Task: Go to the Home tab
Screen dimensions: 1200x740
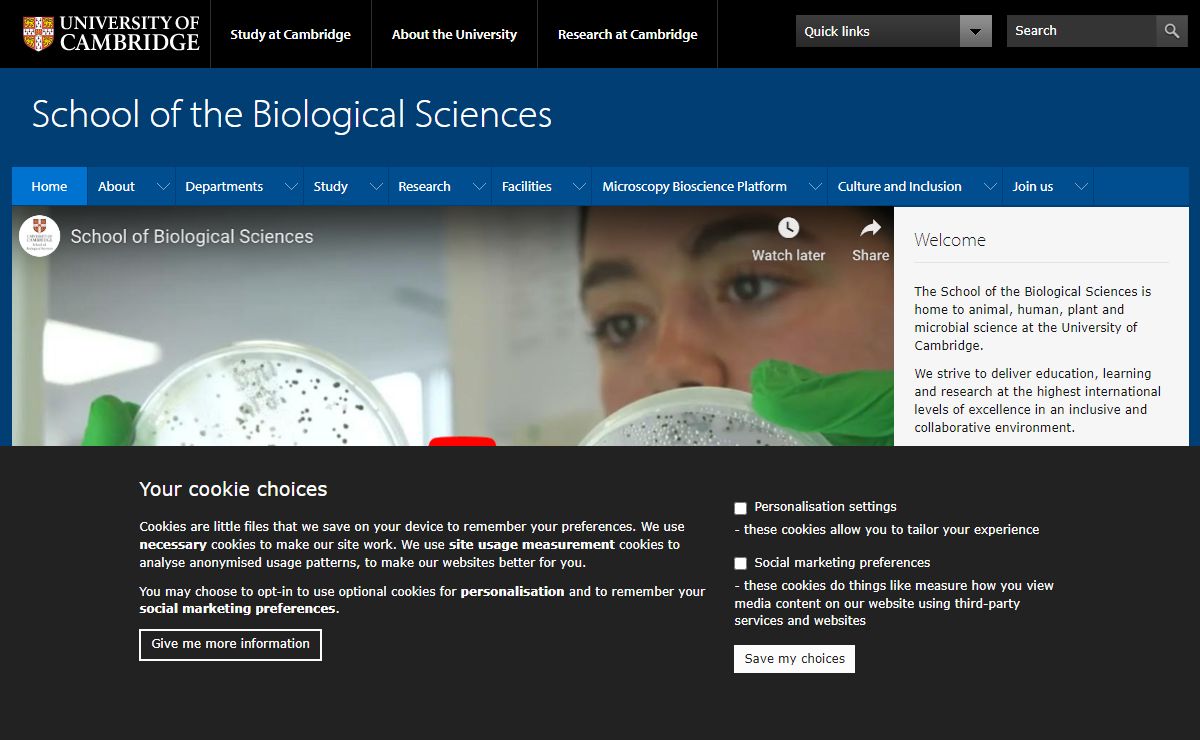Action: tap(49, 186)
